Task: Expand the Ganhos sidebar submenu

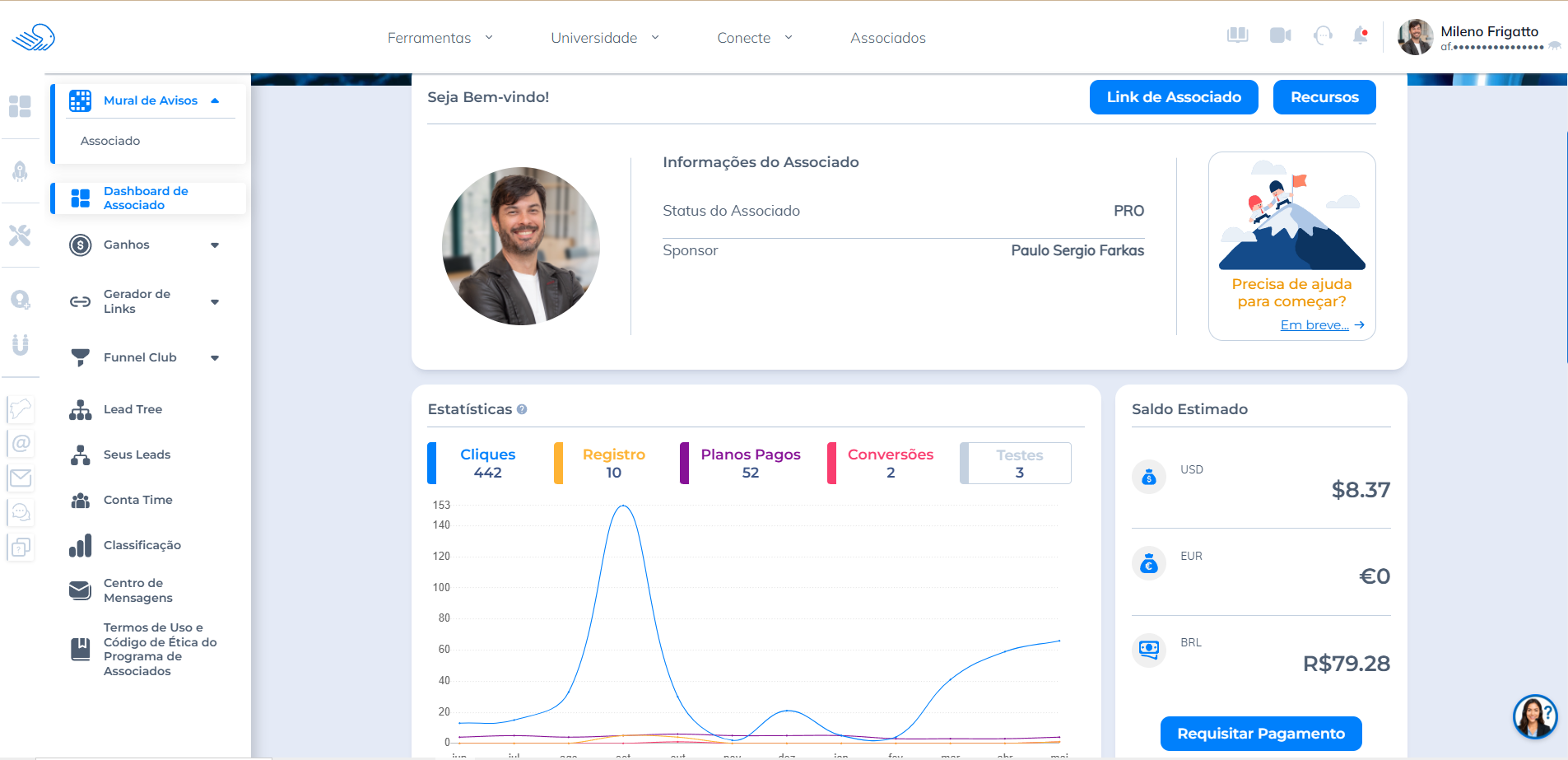Action: [215, 245]
